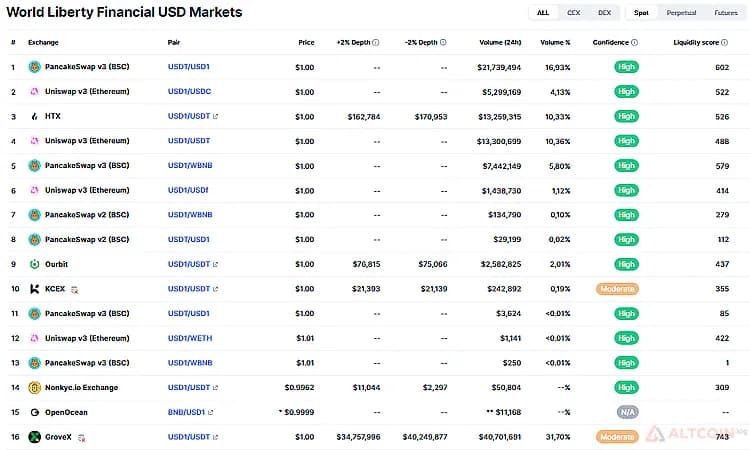Click info icon next to Confidence header
This screenshot has height=450, width=750.
tap(634, 43)
